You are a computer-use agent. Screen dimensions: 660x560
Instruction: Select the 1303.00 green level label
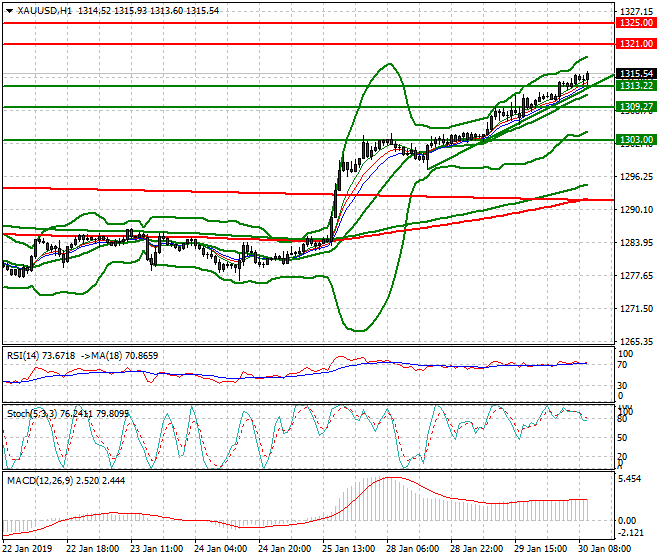(636, 140)
